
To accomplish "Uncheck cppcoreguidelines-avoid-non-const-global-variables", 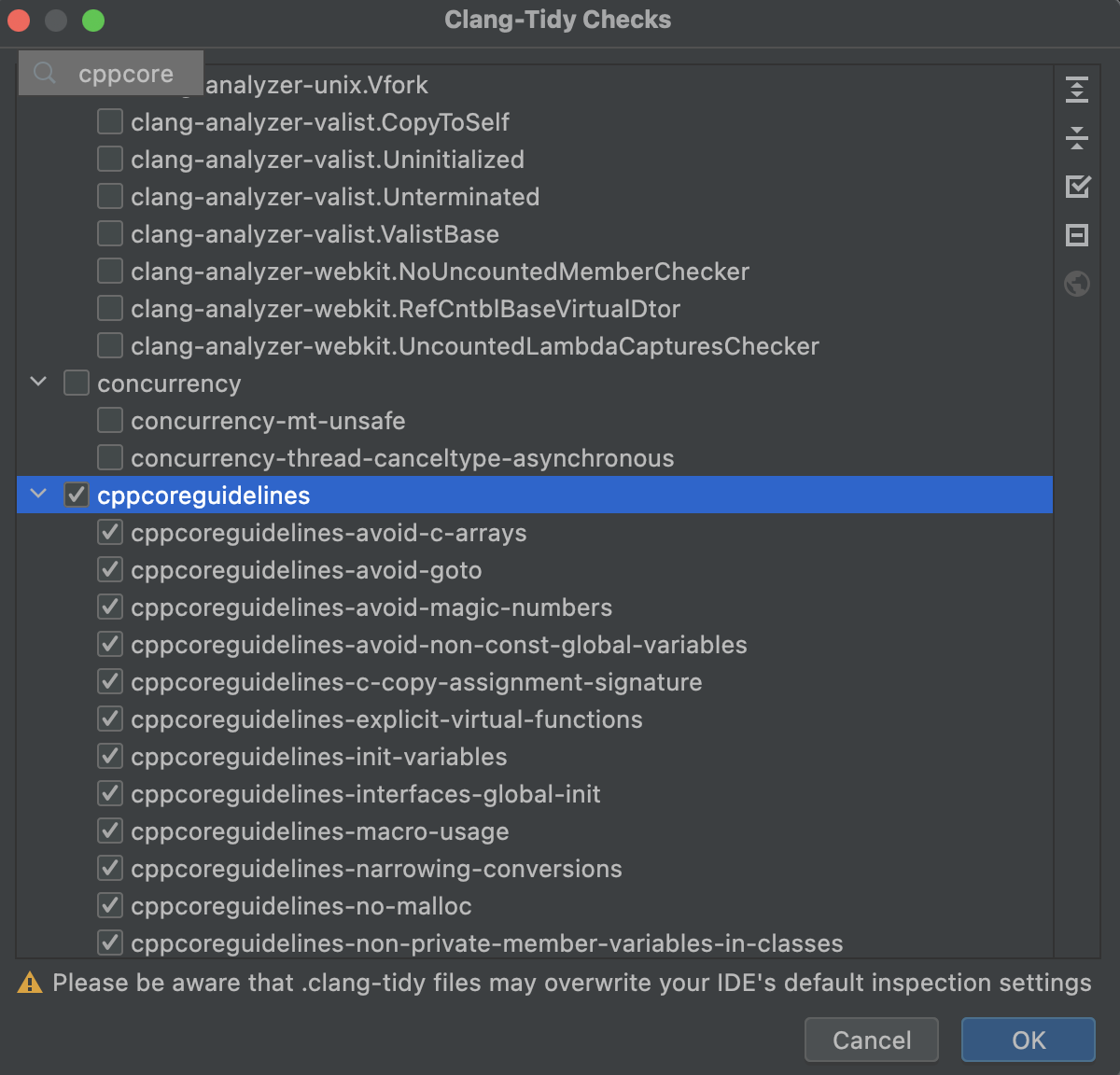I will 110,644.
